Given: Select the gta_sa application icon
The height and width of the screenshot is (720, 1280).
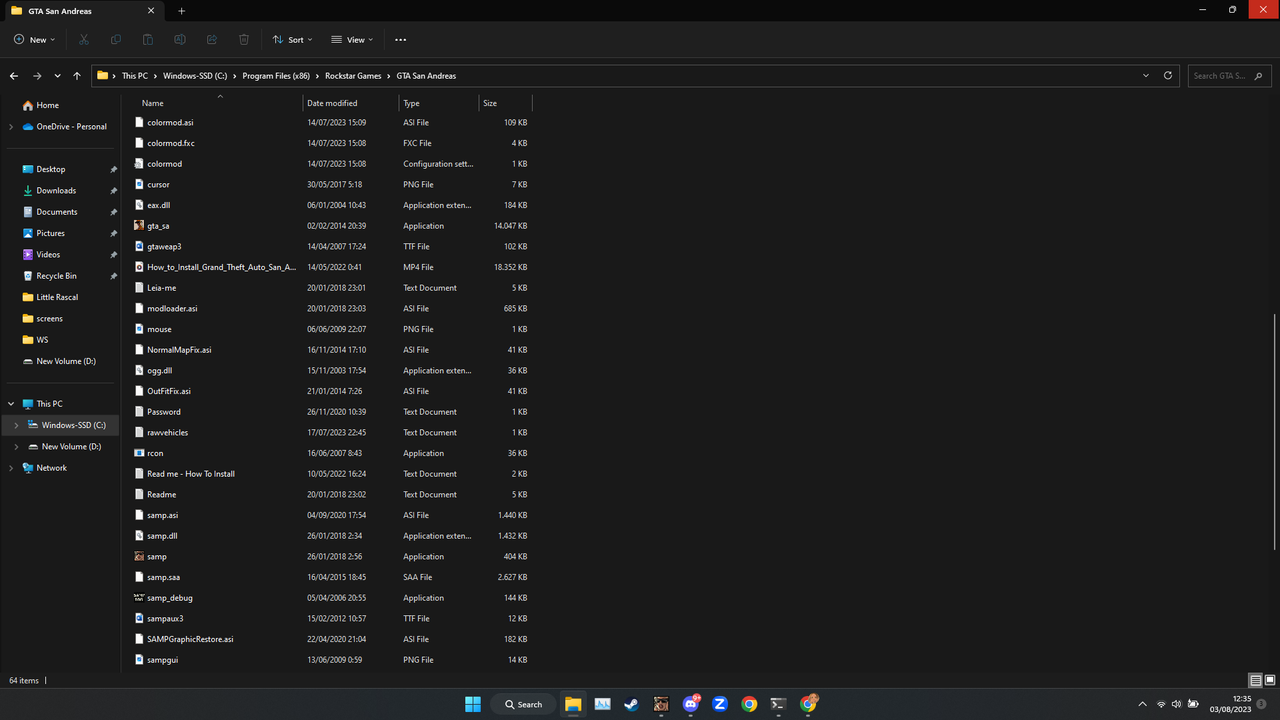Looking at the screenshot, I should (x=139, y=226).
